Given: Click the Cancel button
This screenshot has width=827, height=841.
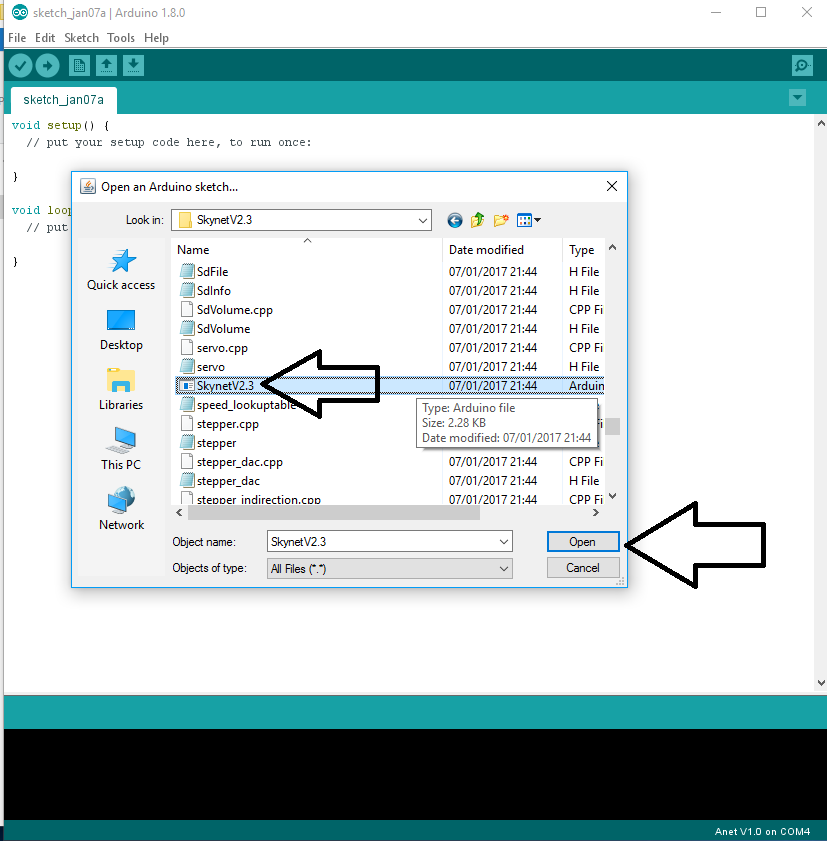Looking at the screenshot, I should click(x=583, y=568).
